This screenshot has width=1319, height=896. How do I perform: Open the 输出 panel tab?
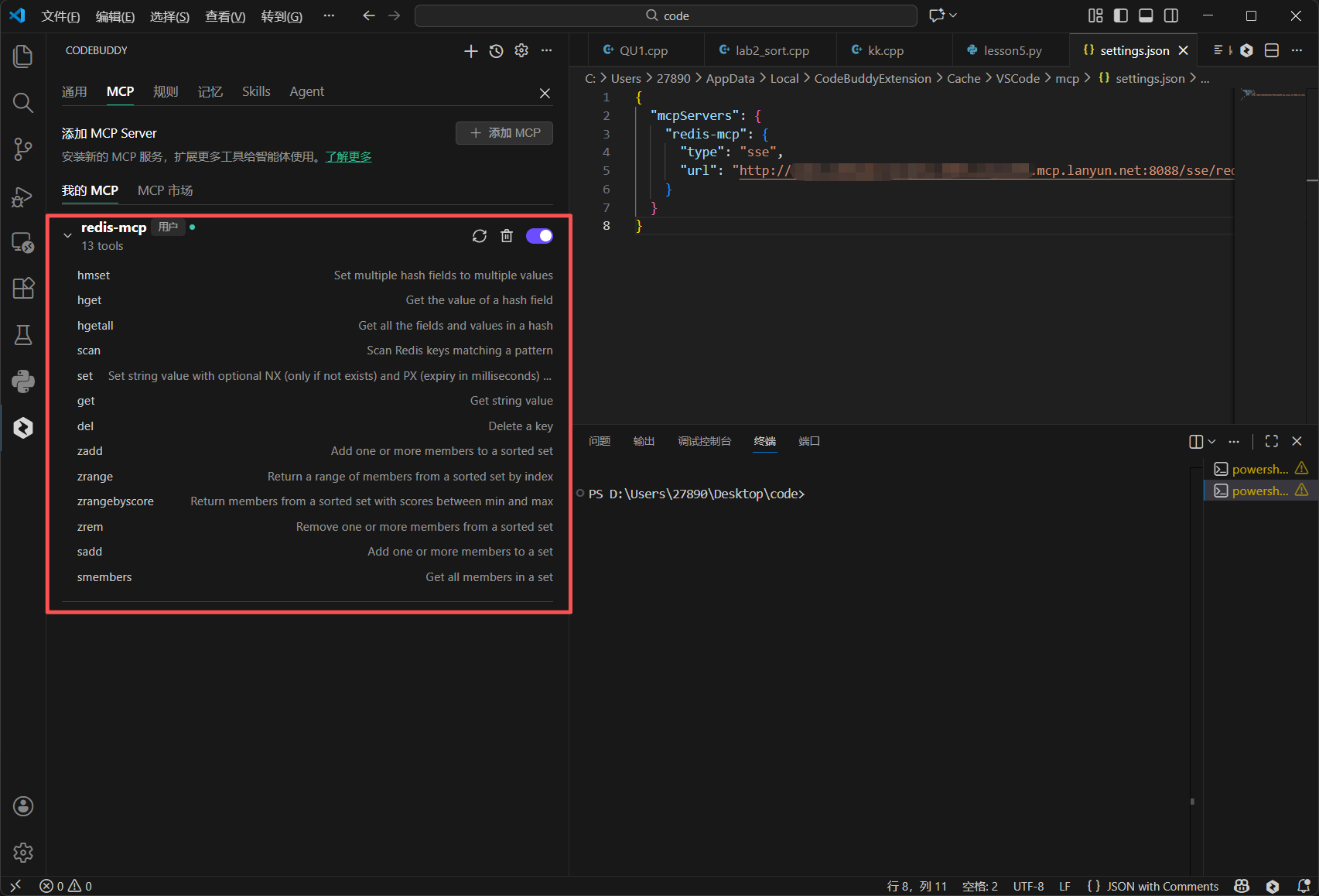[x=644, y=441]
